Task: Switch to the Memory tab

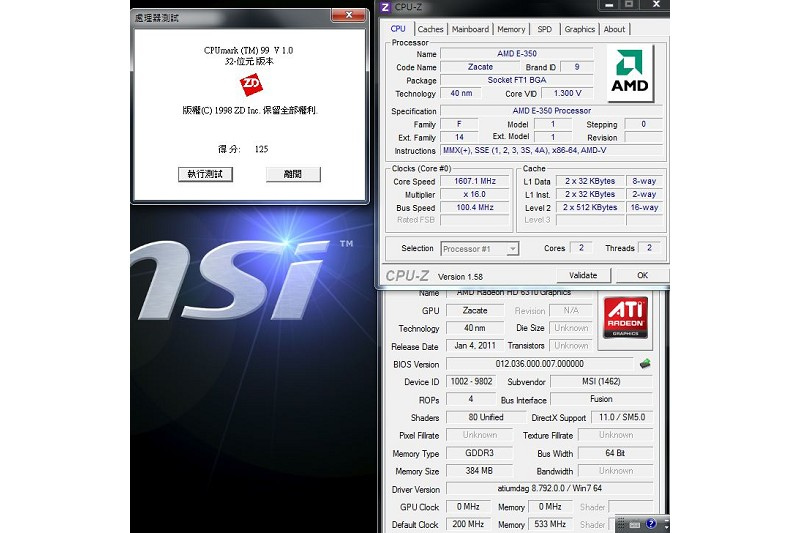Action: click(511, 30)
